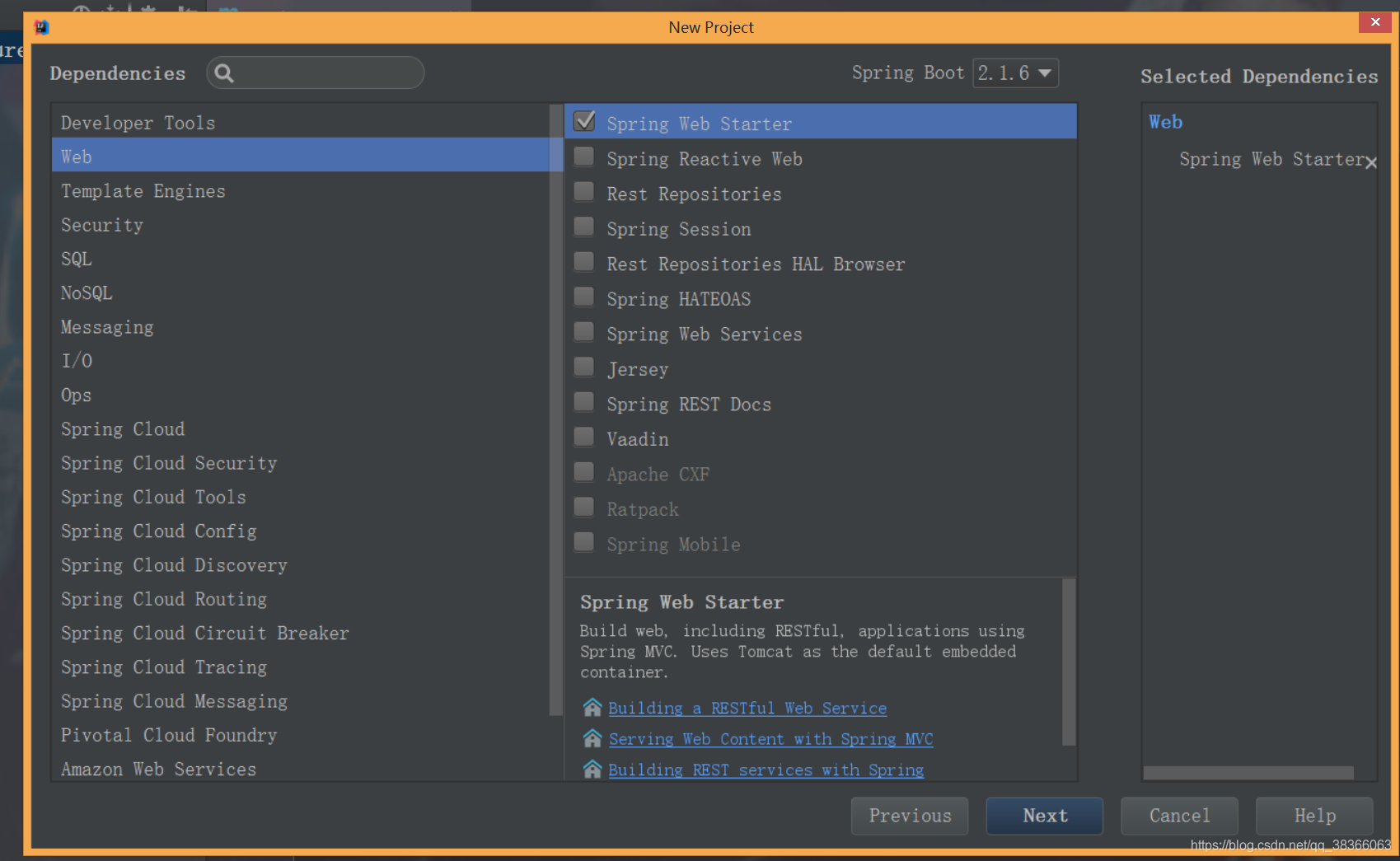1400x861 pixels.
Task: Go back with the Previous button
Action: 910,816
